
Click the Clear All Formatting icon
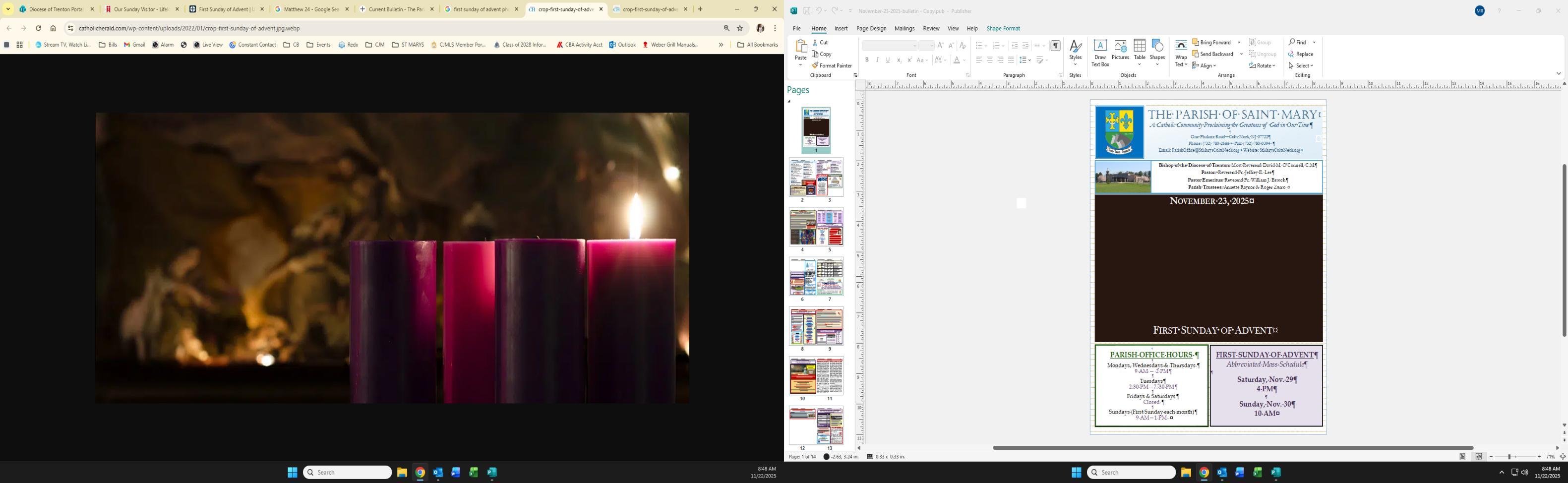(963, 46)
